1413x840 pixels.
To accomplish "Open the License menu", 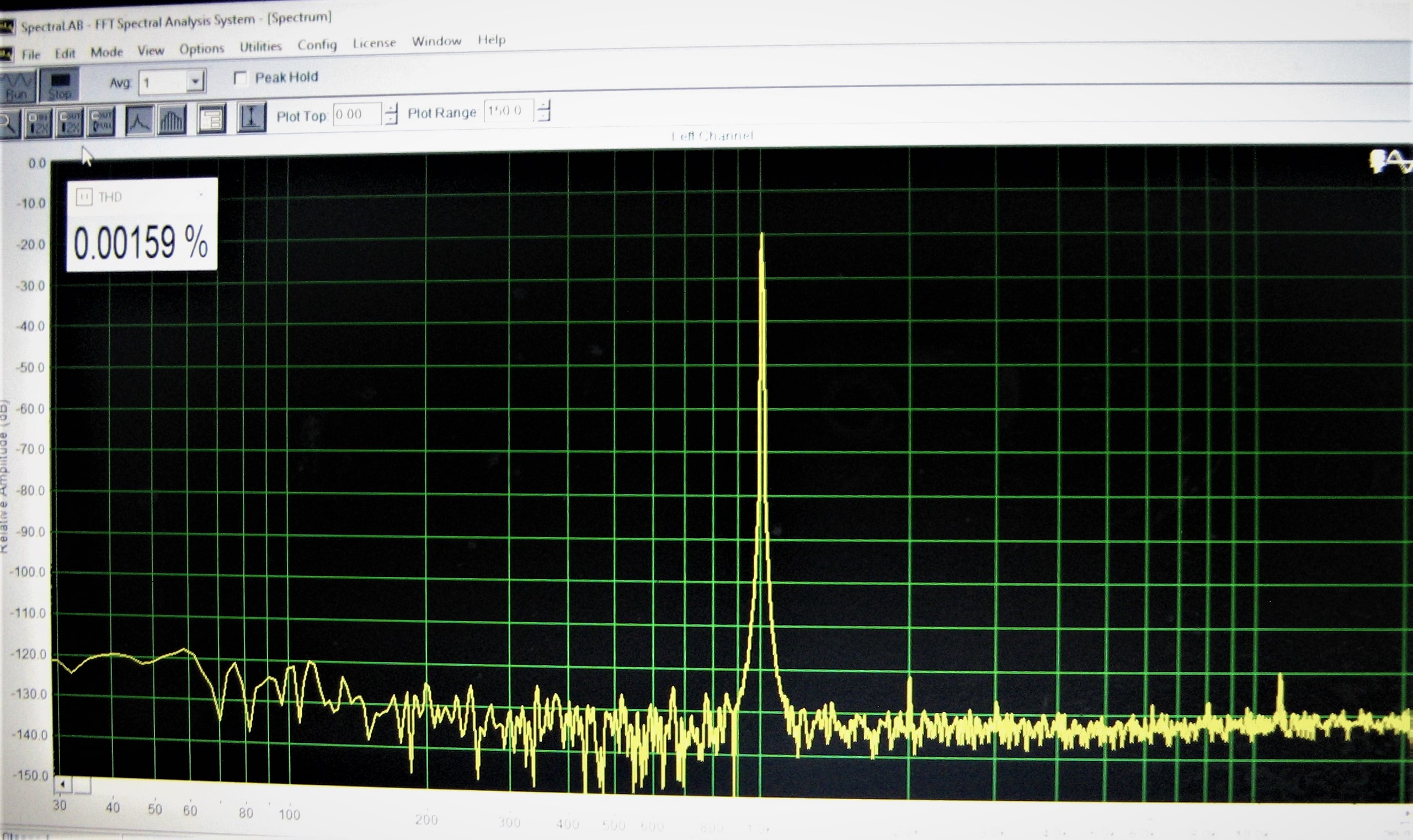I will tap(374, 42).
